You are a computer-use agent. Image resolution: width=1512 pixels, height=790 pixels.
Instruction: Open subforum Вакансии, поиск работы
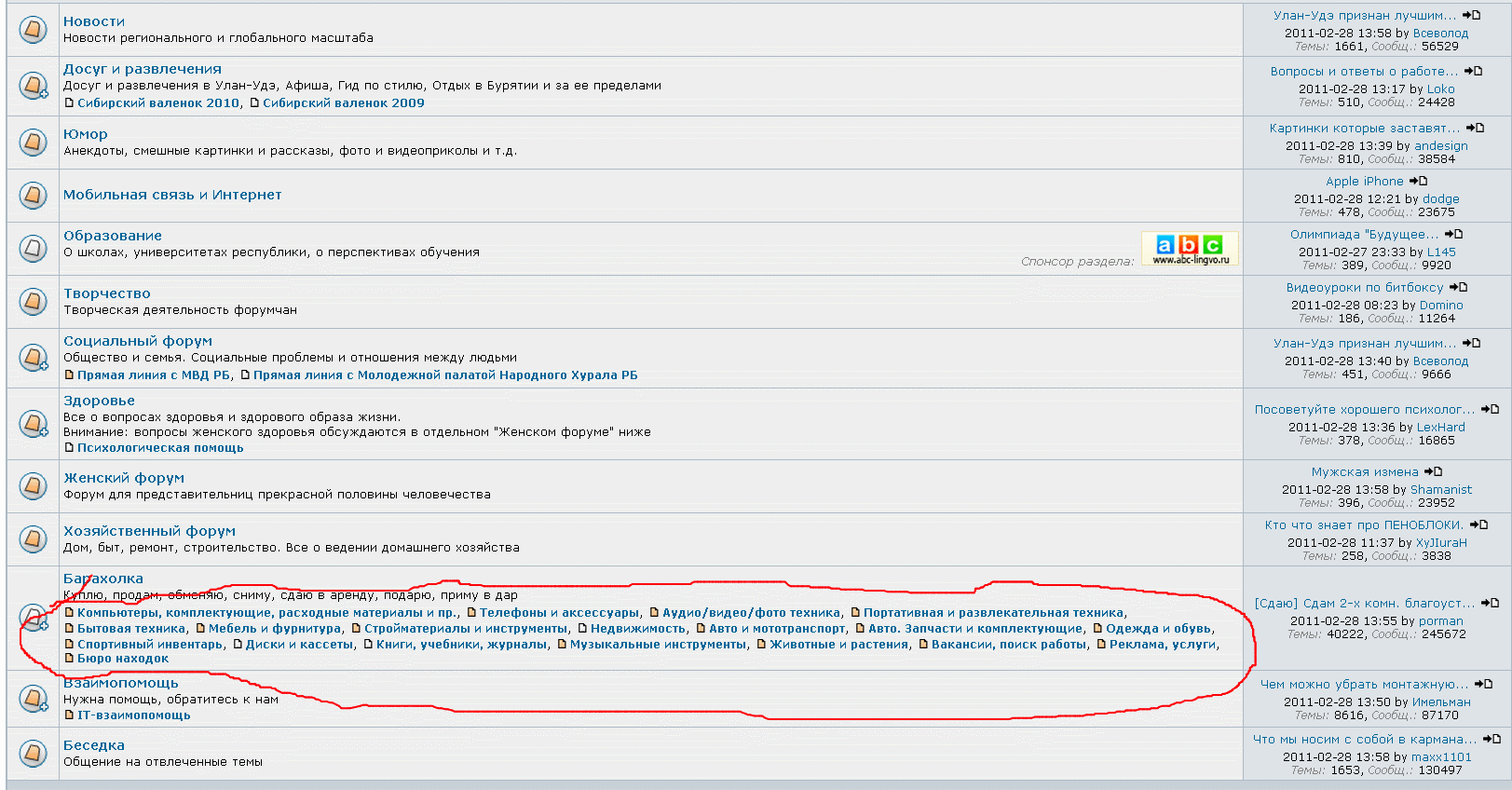pyautogui.click(x=1009, y=645)
